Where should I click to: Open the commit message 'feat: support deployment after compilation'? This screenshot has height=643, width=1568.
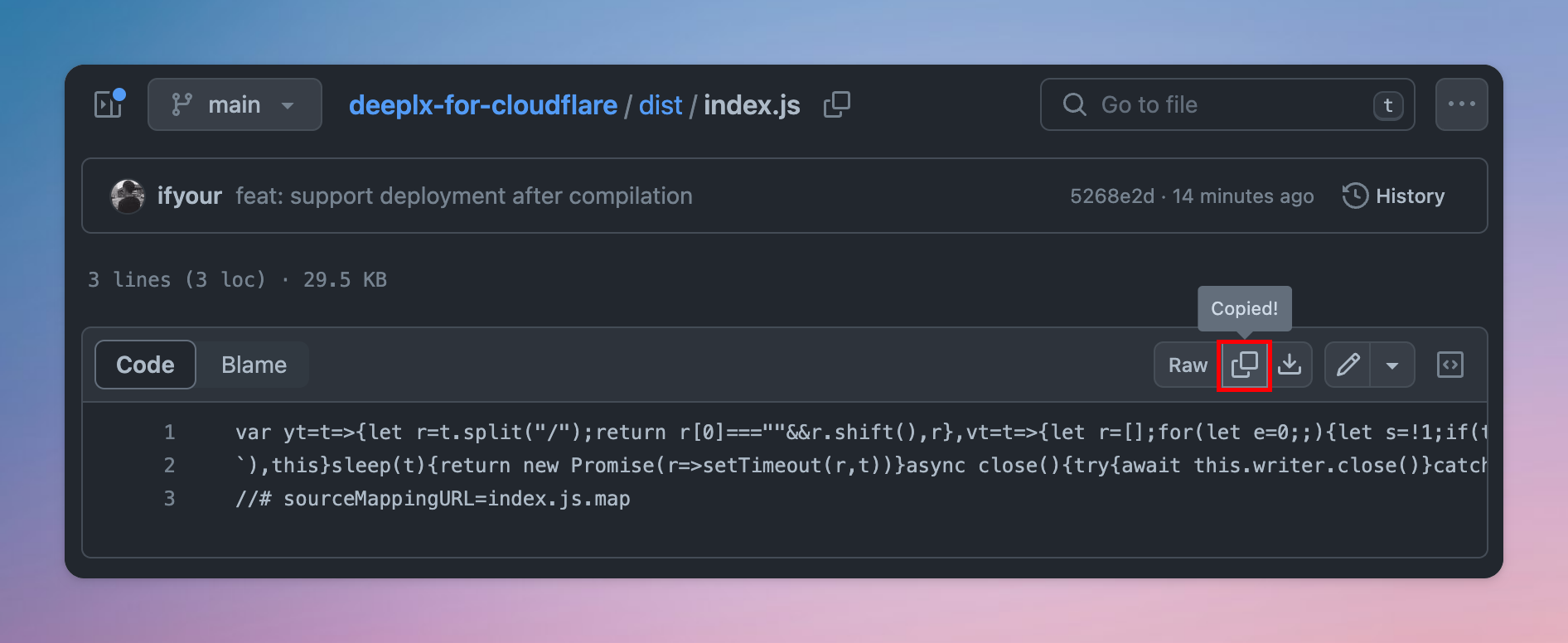tap(464, 196)
